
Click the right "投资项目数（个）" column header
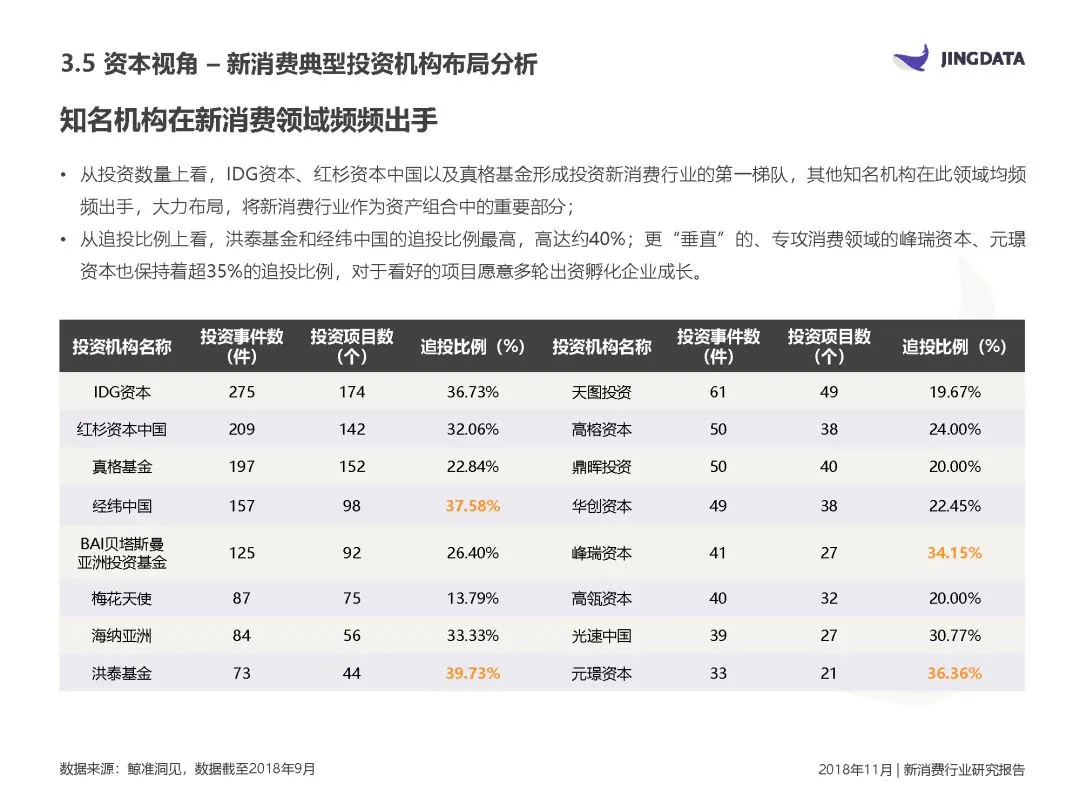(x=829, y=346)
